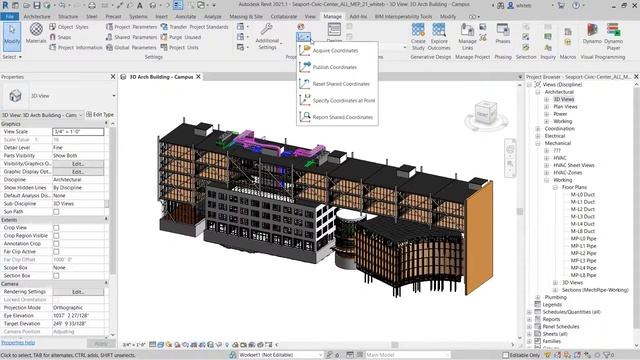Toggle Crop Region Visible checkbox
This screenshot has width=640, height=360.
click(56, 236)
